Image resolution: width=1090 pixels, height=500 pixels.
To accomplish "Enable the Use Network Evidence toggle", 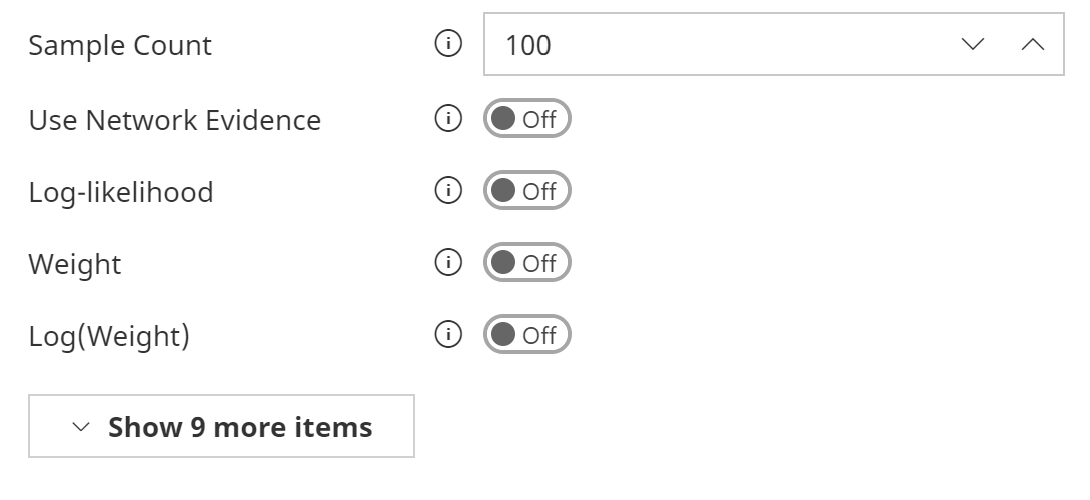I will click(x=527, y=119).
